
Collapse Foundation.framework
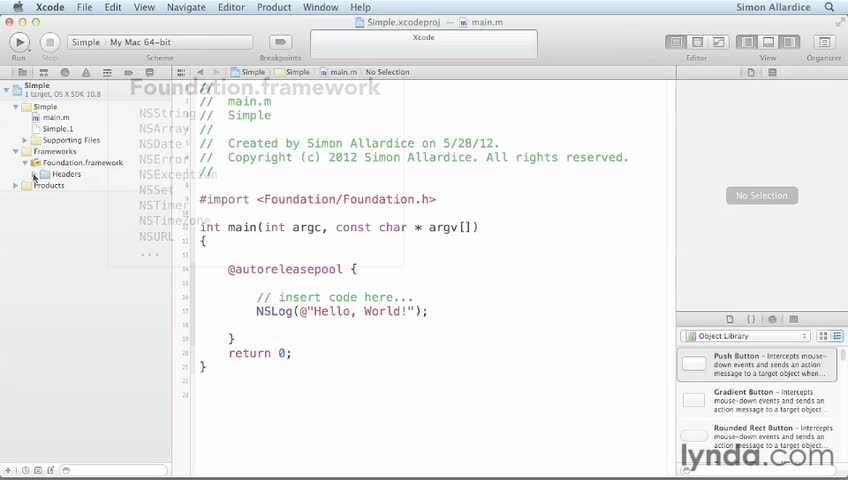click(25, 163)
